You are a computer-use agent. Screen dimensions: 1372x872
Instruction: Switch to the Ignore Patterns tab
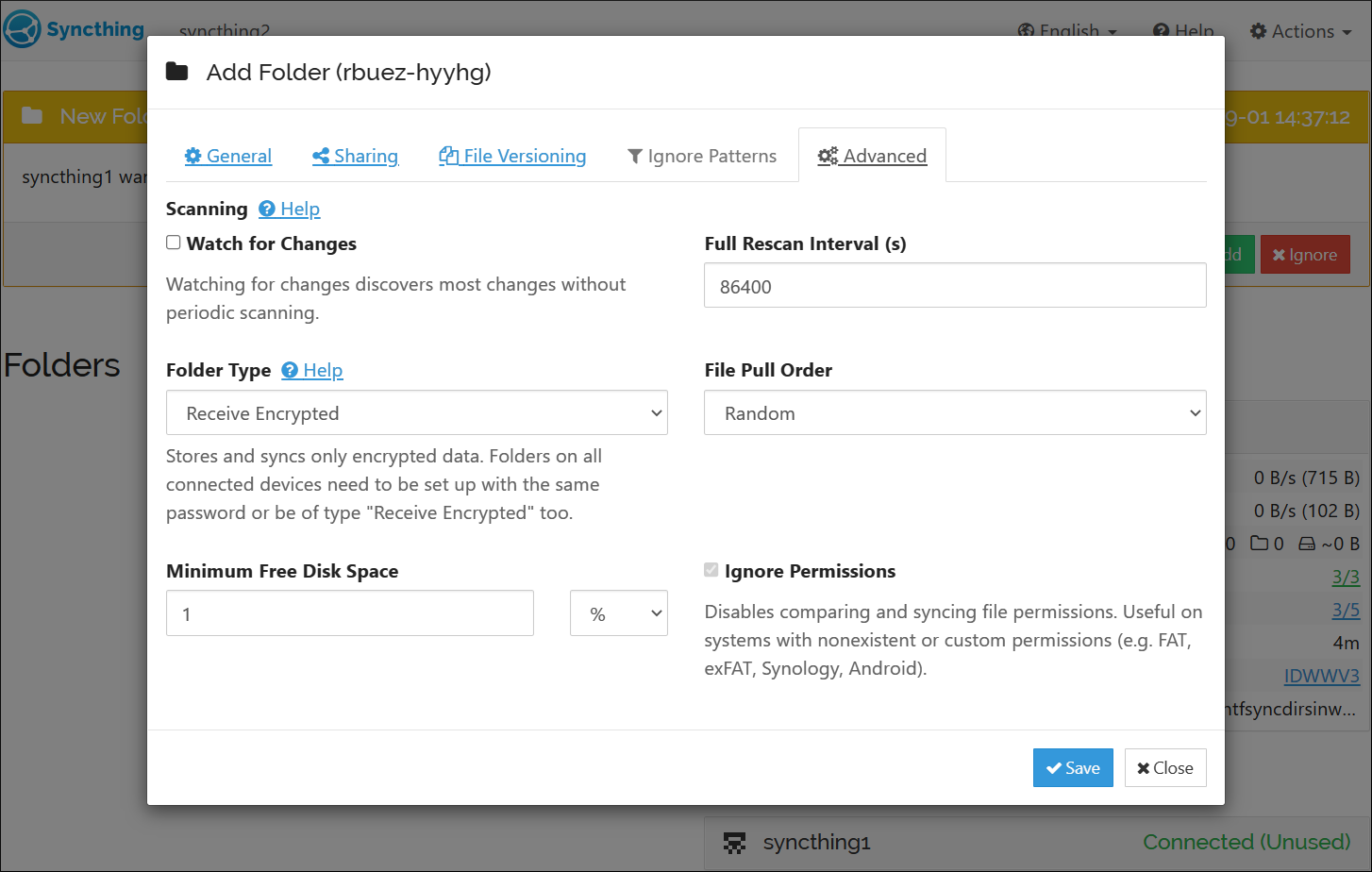pos(702,156)
